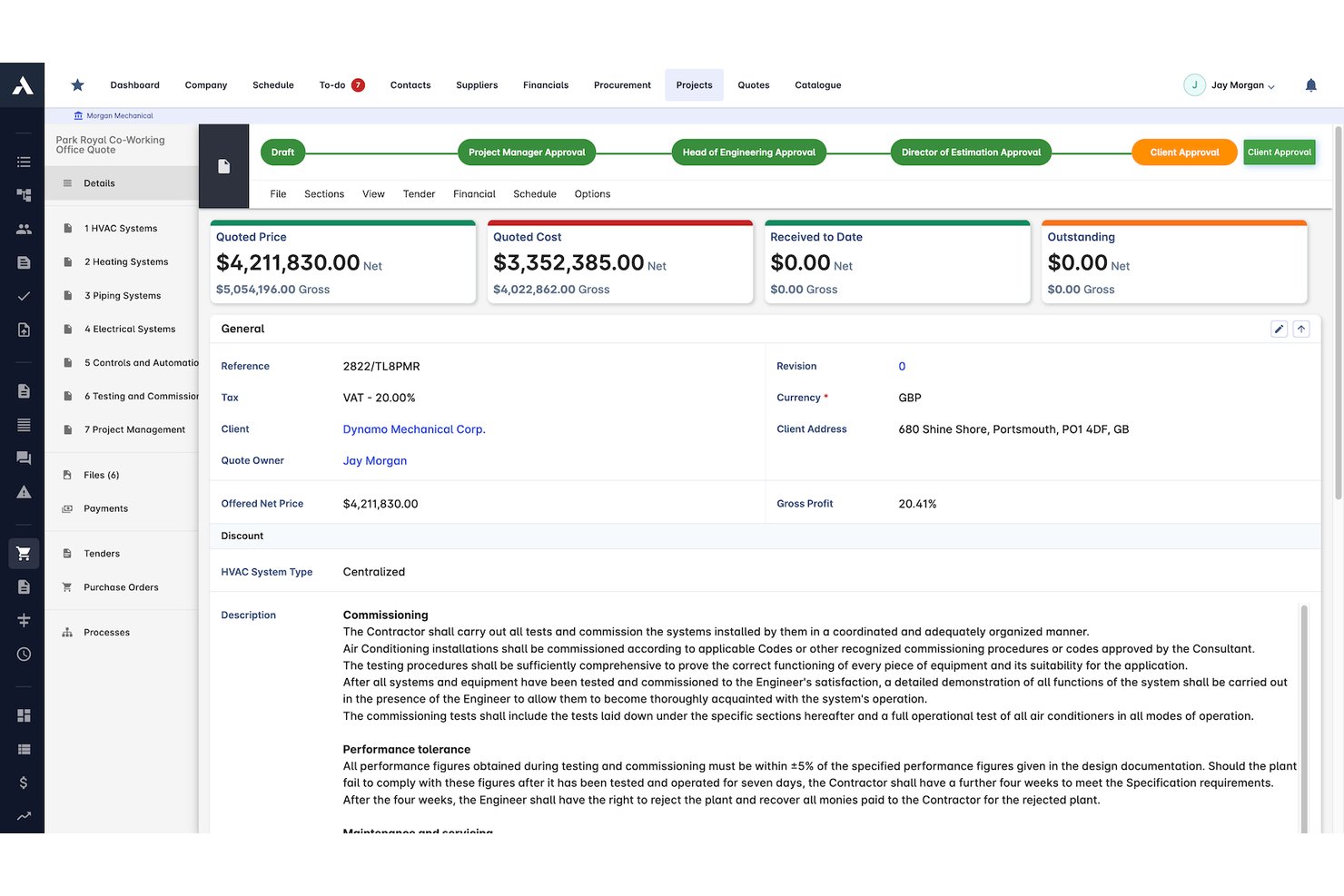Open the Jay Morgan quote owner link

click(x=375, y=461)
